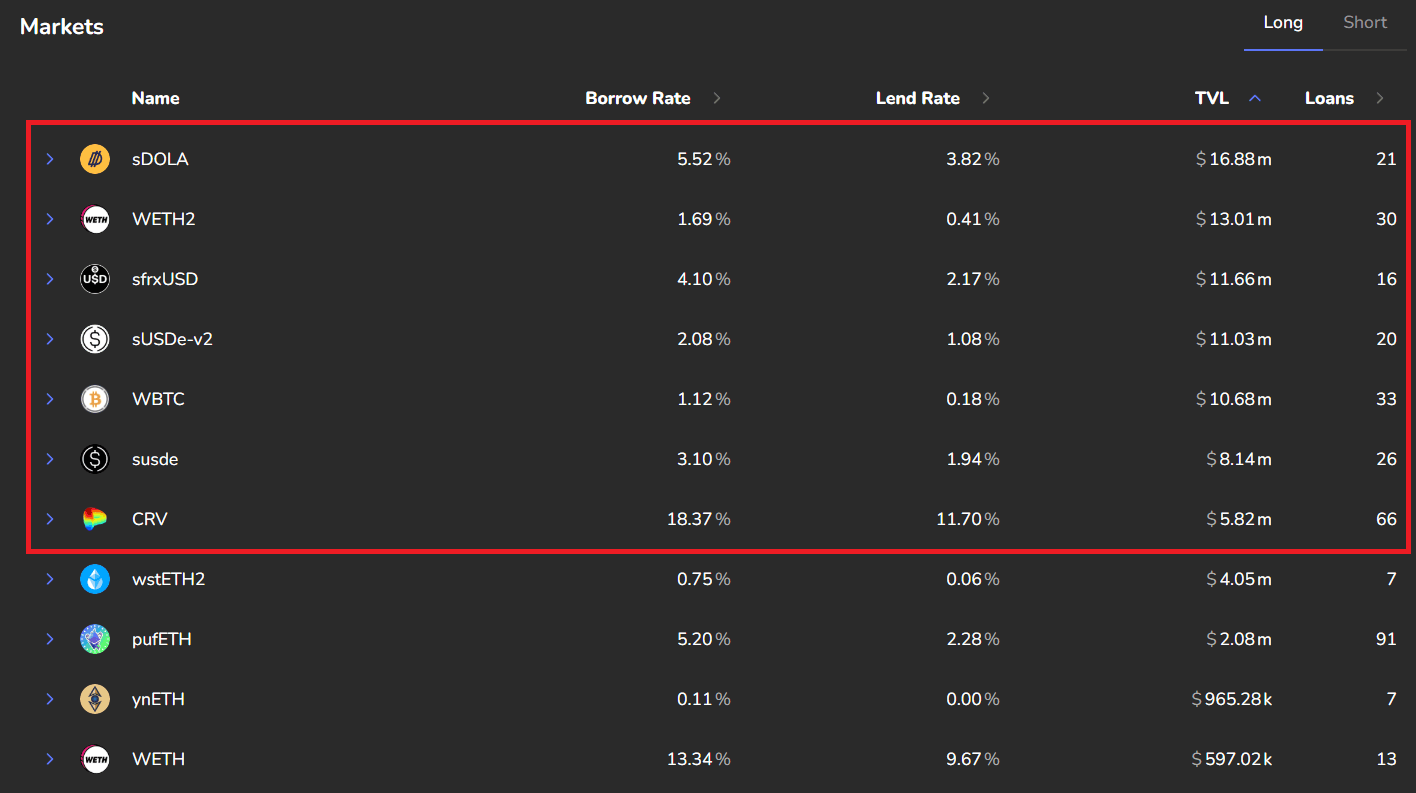Click the sUSDe-v2 token icon
The height and width of the screenshot is (793, 1416).
pos(95,339)
